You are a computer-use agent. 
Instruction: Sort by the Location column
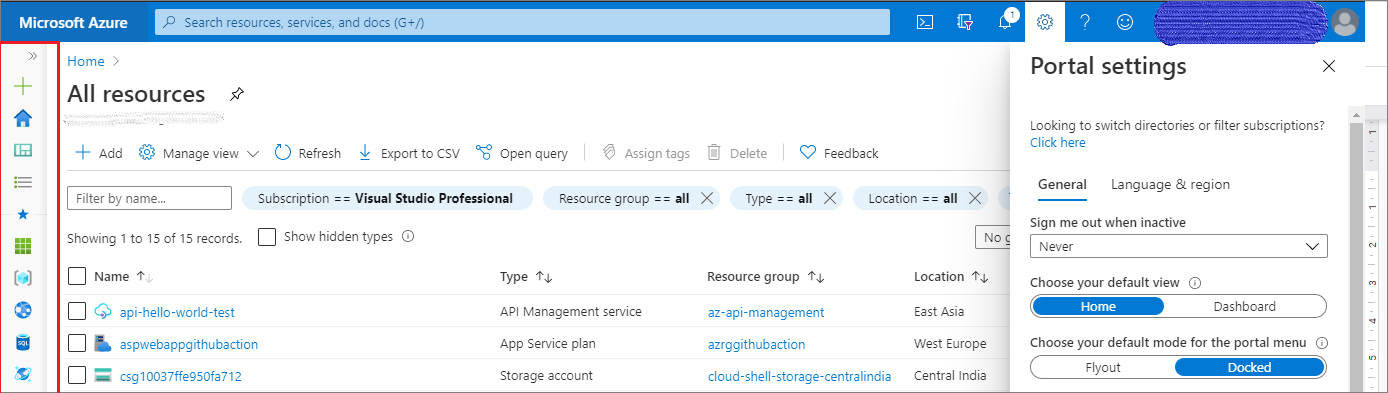(951, 276)
